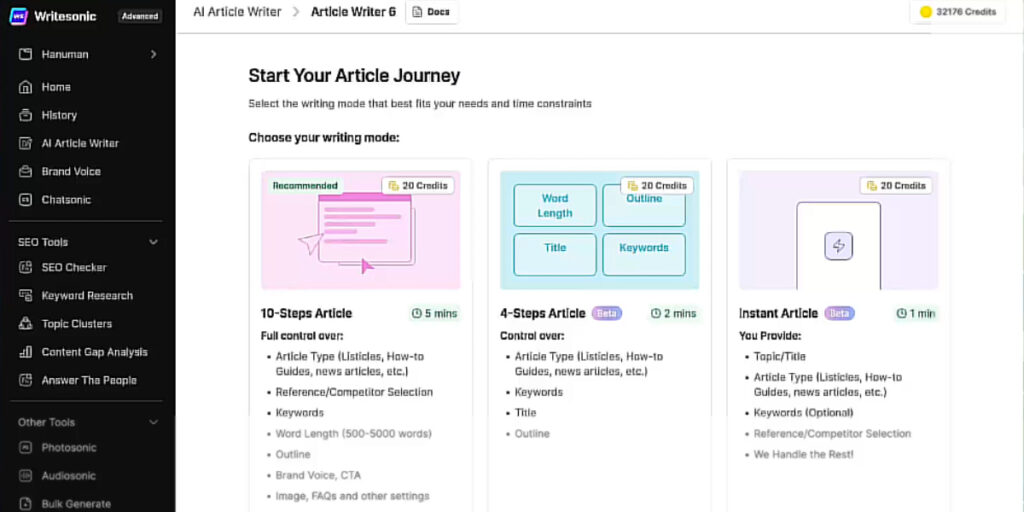Open Keyword Research icon
1024x512 pixels.
(25, 295)
